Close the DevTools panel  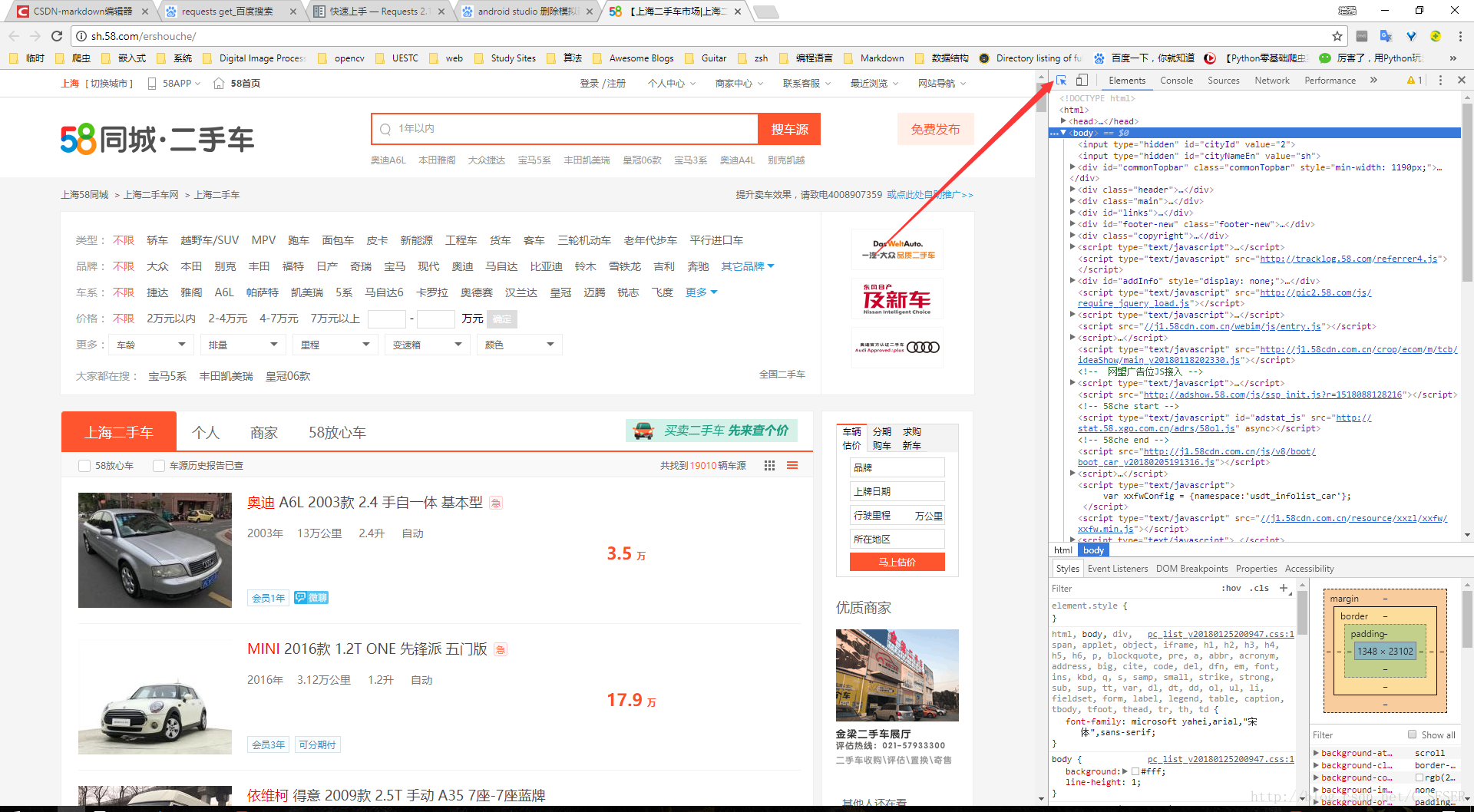(1462, 81)
